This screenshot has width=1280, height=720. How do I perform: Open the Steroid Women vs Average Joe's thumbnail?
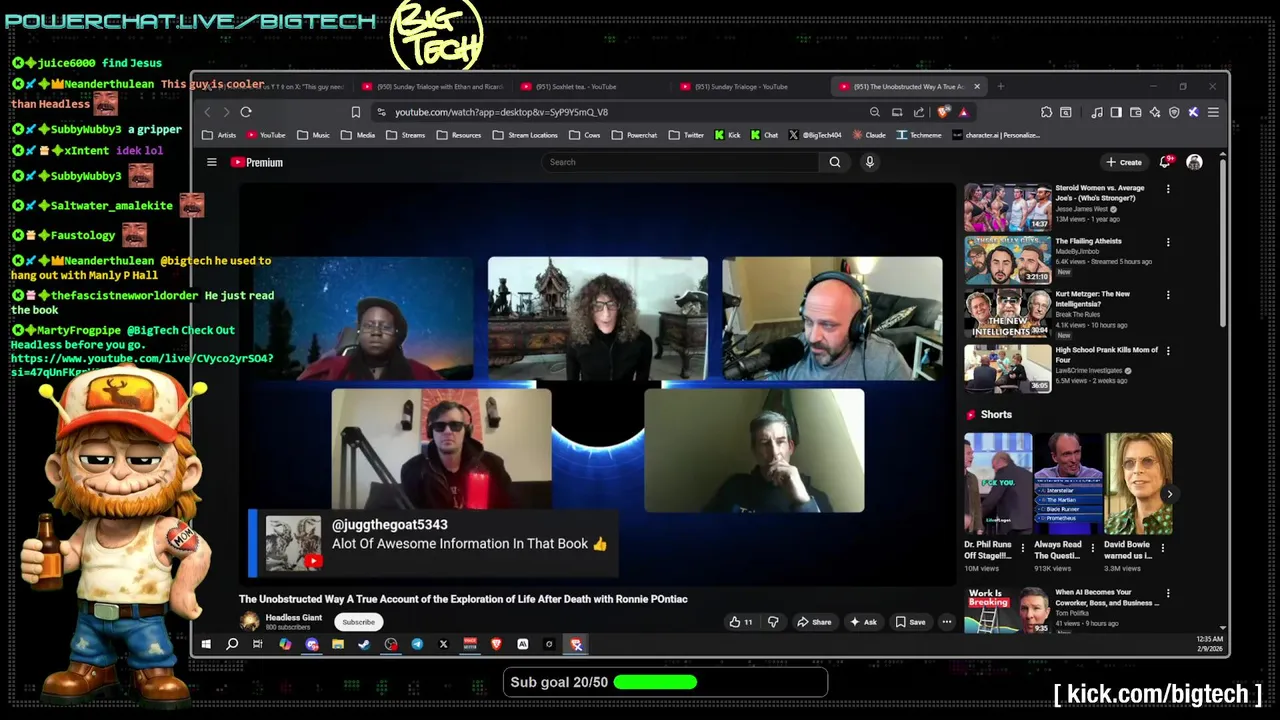(1007, 207)
